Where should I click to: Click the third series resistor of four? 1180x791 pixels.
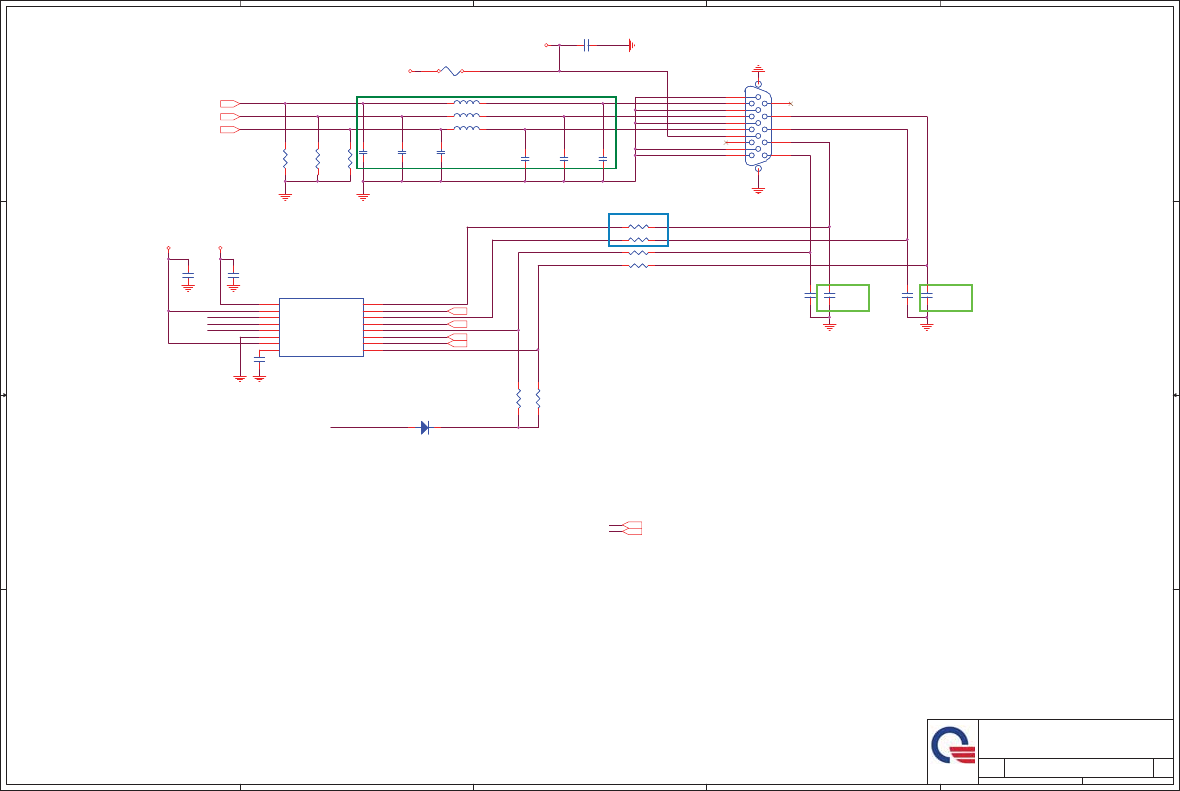pos(638,253)
